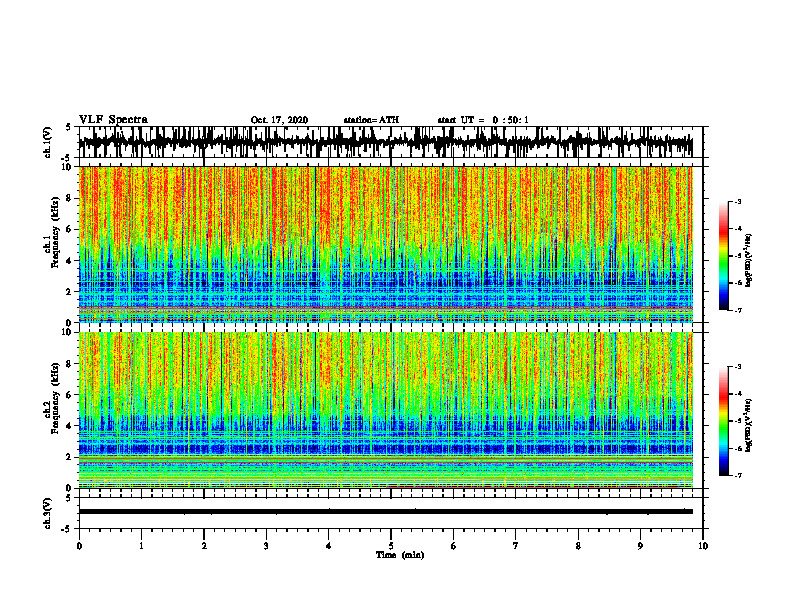The image size is (792, 612).
Task: Click the ch.1 spectrogram color scale bar
Action: (x=723, y=256)
